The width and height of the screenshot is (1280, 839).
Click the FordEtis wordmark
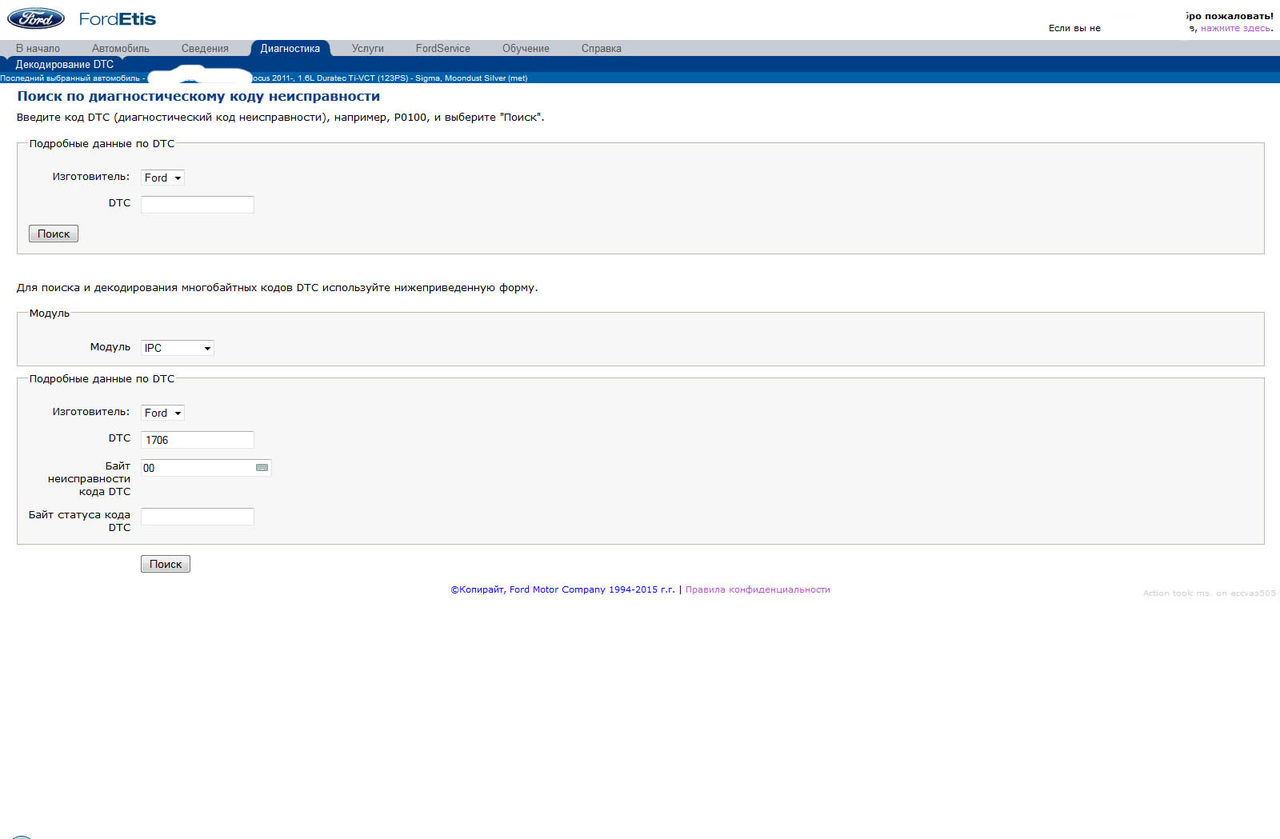(x=118, y=19)
